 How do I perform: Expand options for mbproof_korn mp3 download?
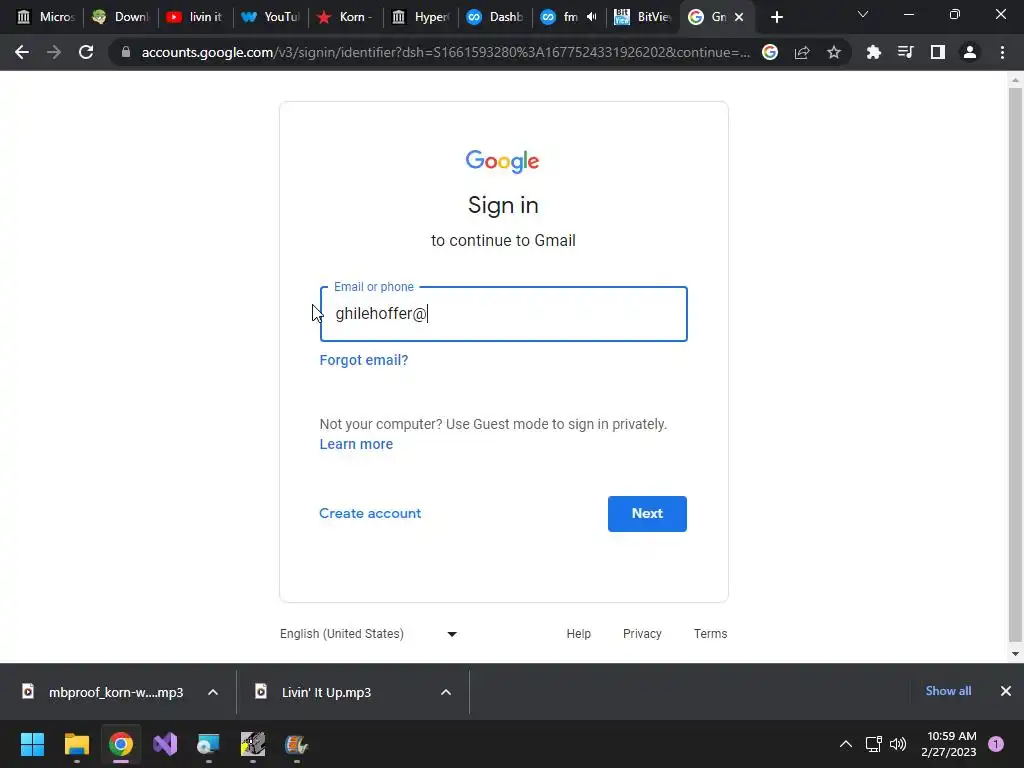(x=213, y=692)
